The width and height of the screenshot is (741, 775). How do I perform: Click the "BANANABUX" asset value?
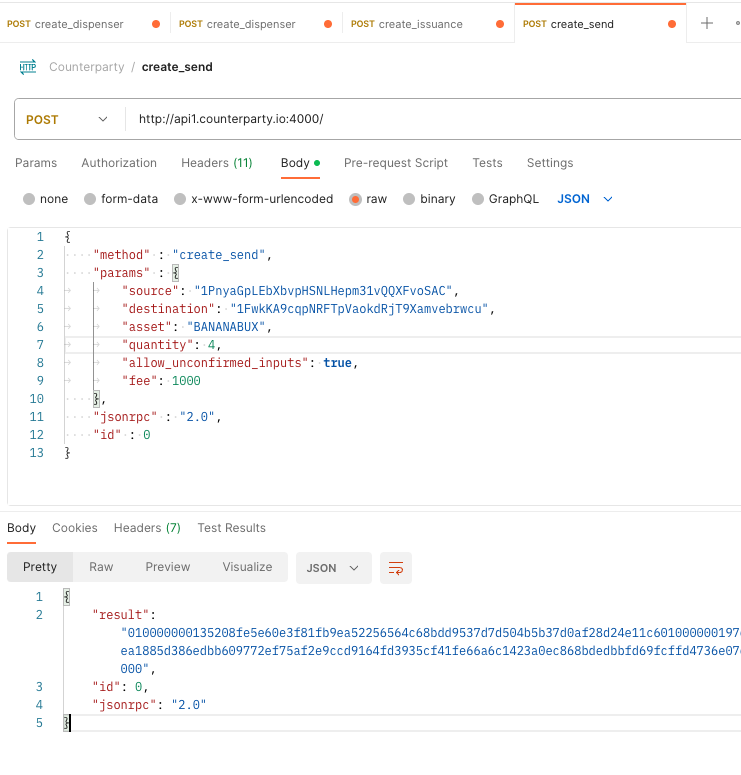pyautogui.click(x=226, y=327)
